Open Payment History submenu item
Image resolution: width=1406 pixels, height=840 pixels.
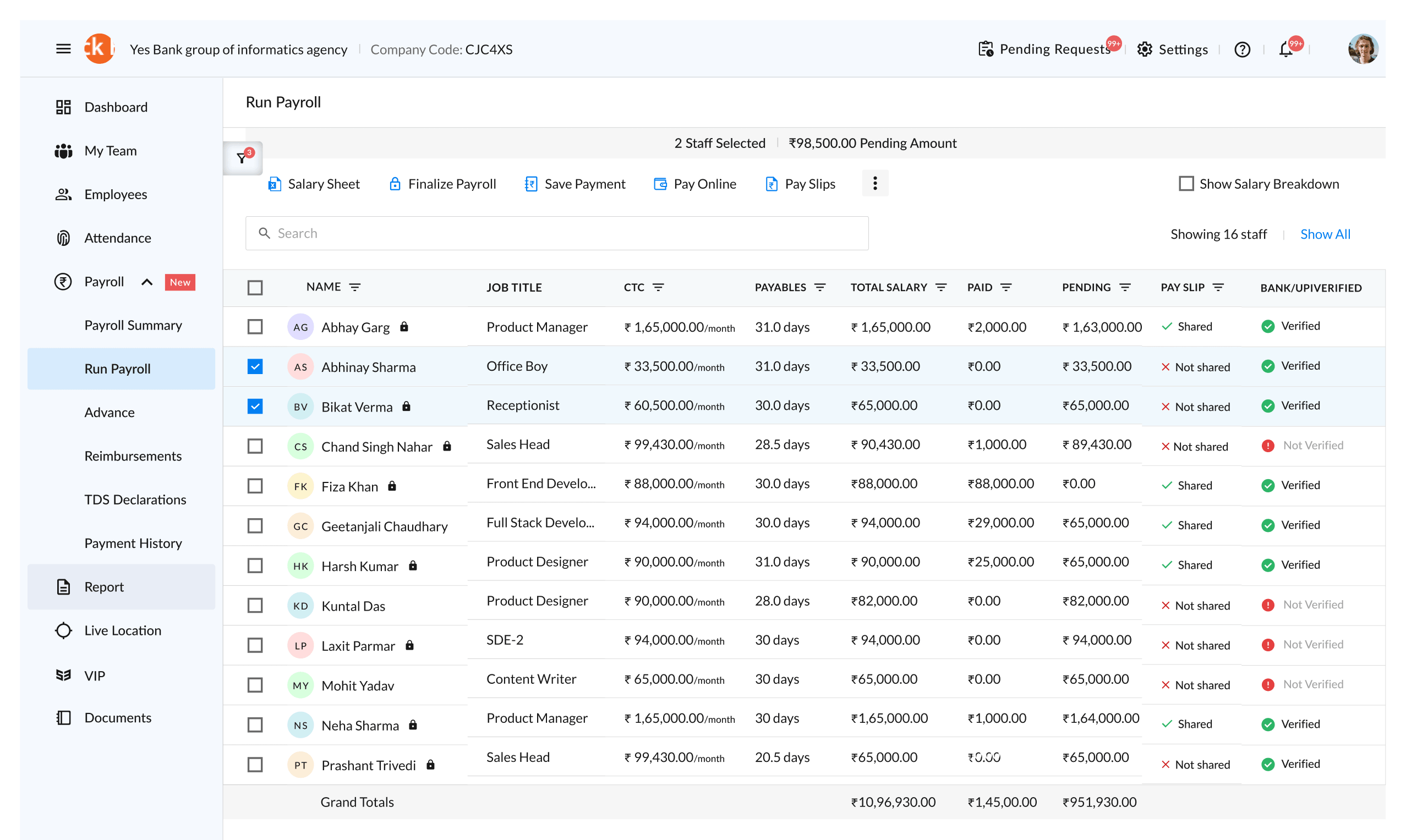(133, 543)
